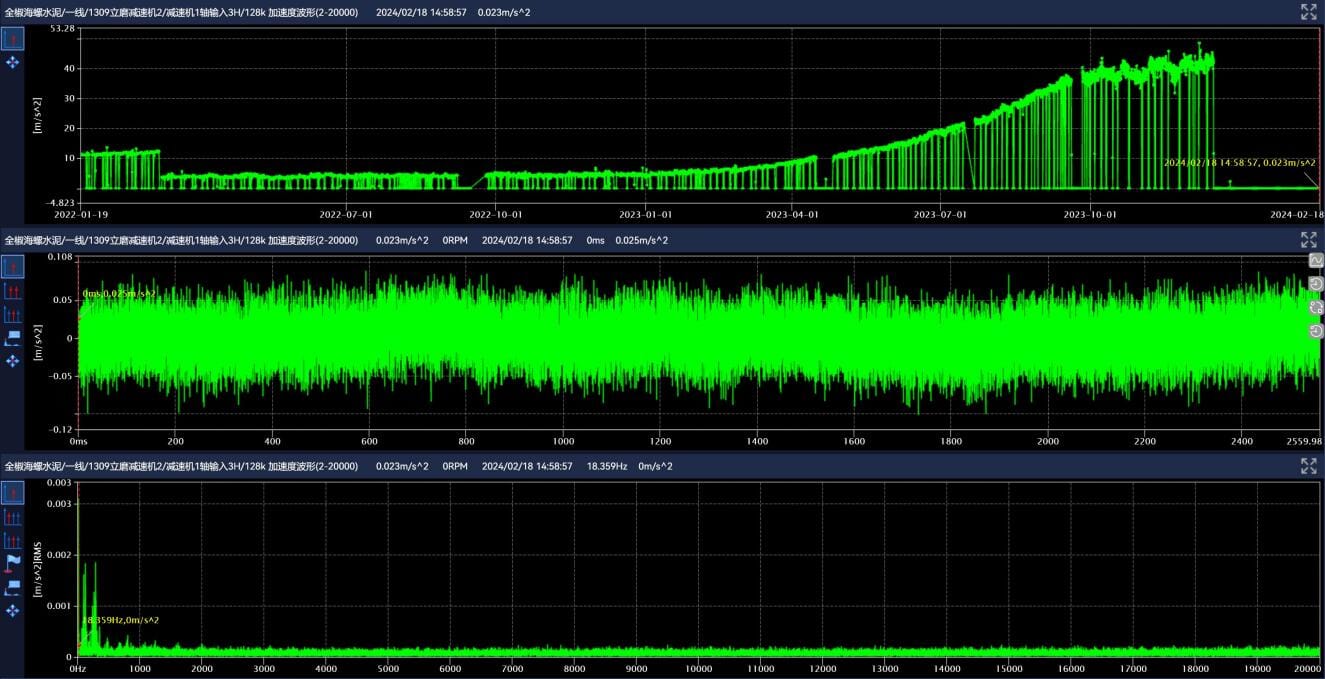Click the annotation icon in the waveform chart
Screen dimensions: 1325x679
tap(13, 337)
